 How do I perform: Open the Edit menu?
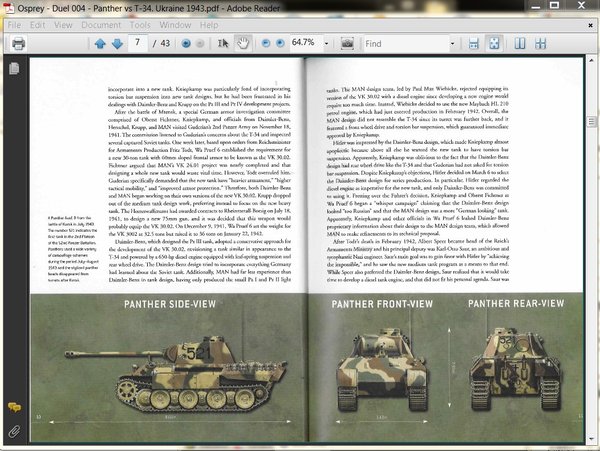(38, 25)
